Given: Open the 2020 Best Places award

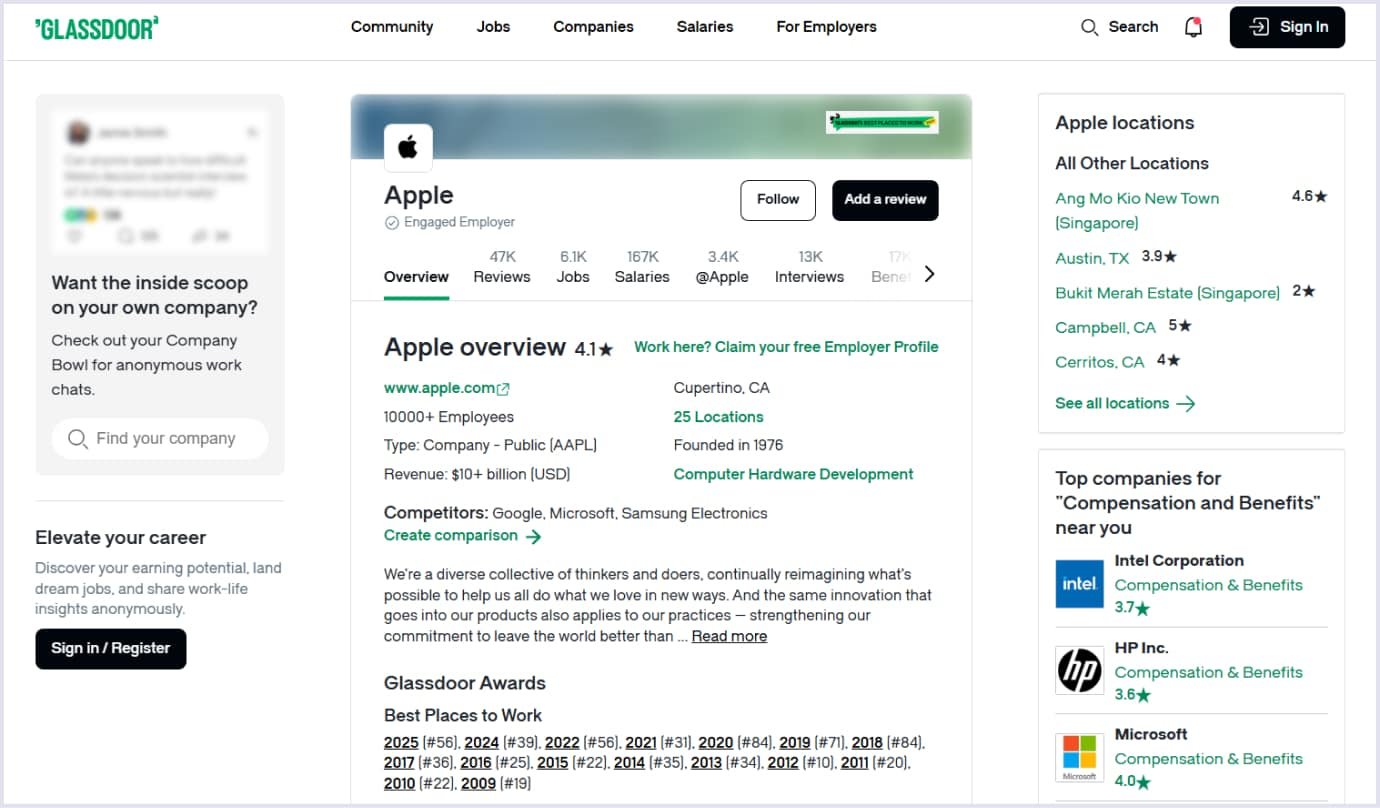Looking at the screenshot, I should click(716, 743).
